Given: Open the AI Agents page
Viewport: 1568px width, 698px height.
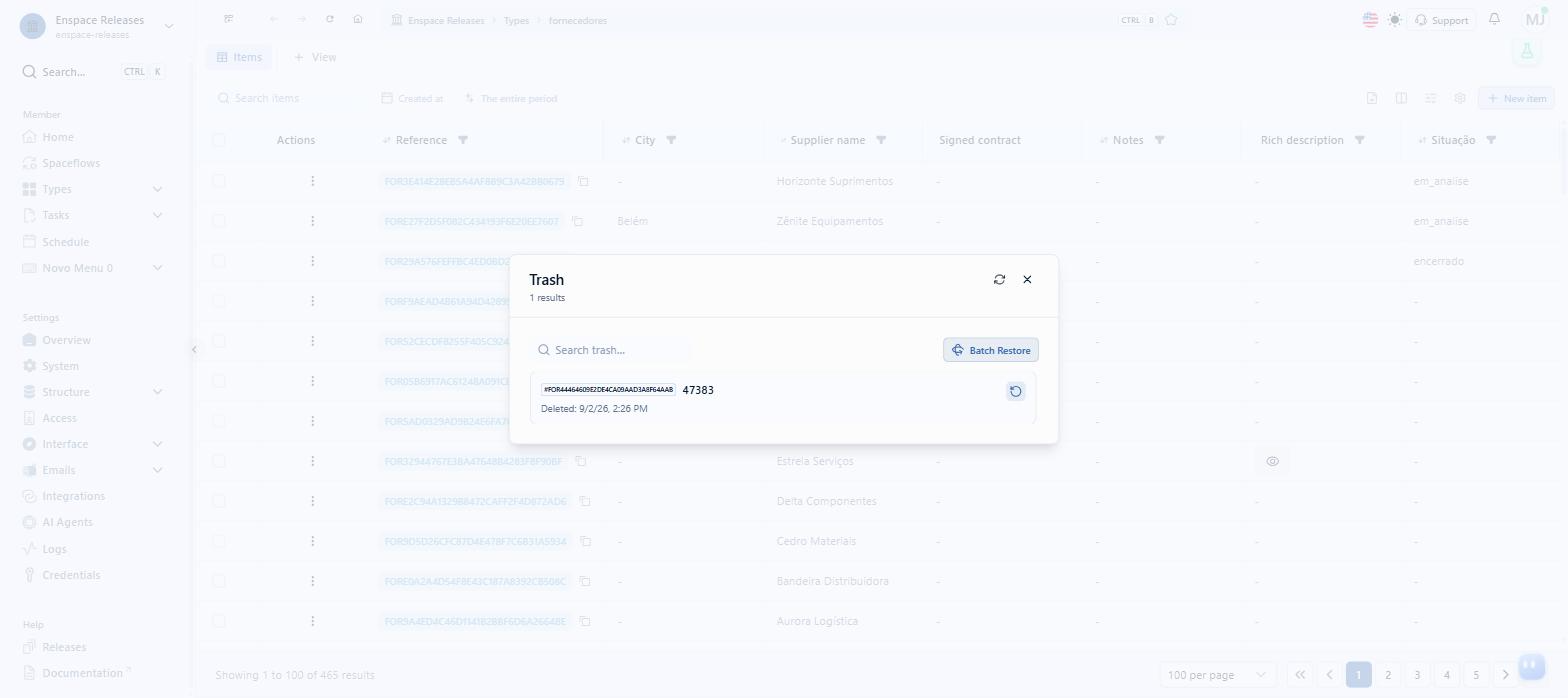Looking at the screenshot, I should [x=67, y=522].
